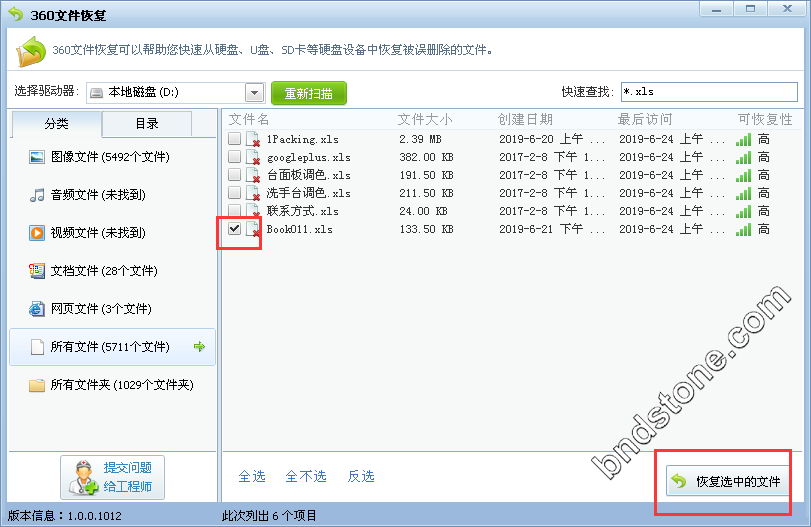811x527 pixels.
Task: Click recoverability signal bars for googleplus.xls
Action: point(743,157)
